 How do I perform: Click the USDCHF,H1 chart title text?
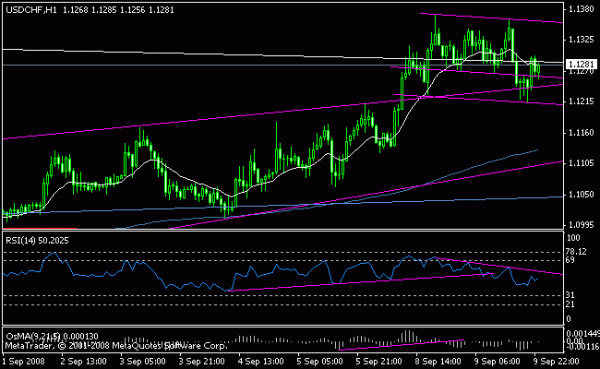pyautogui.click(x=31, y=10)
